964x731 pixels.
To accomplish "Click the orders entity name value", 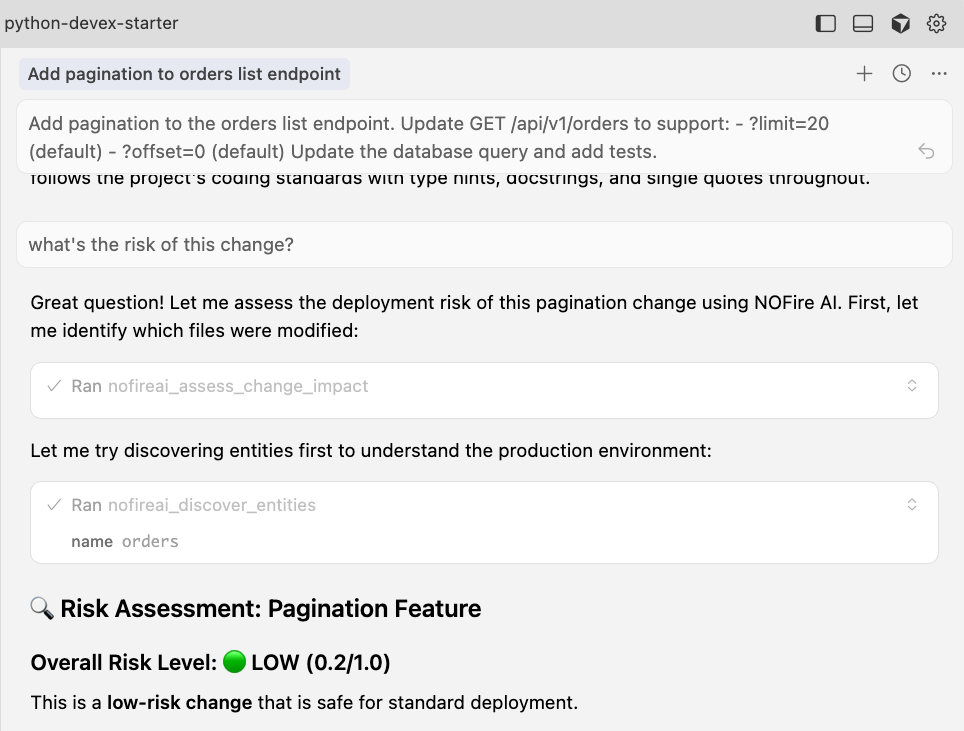I will click(x=149, y=541).
